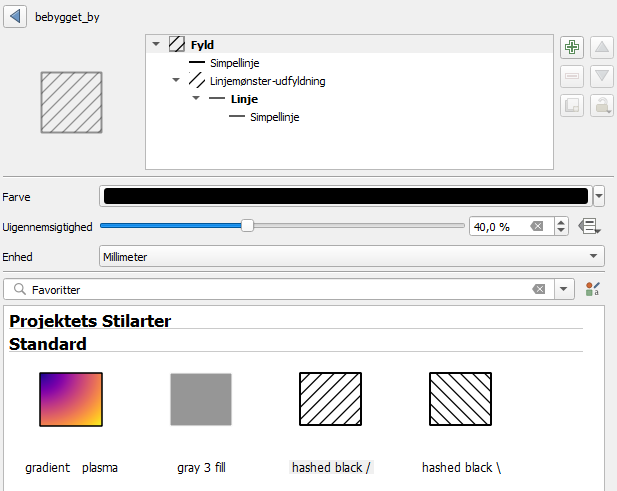
Task: Open the Enhed Millimeter dropdown
Action: (351, 256)
